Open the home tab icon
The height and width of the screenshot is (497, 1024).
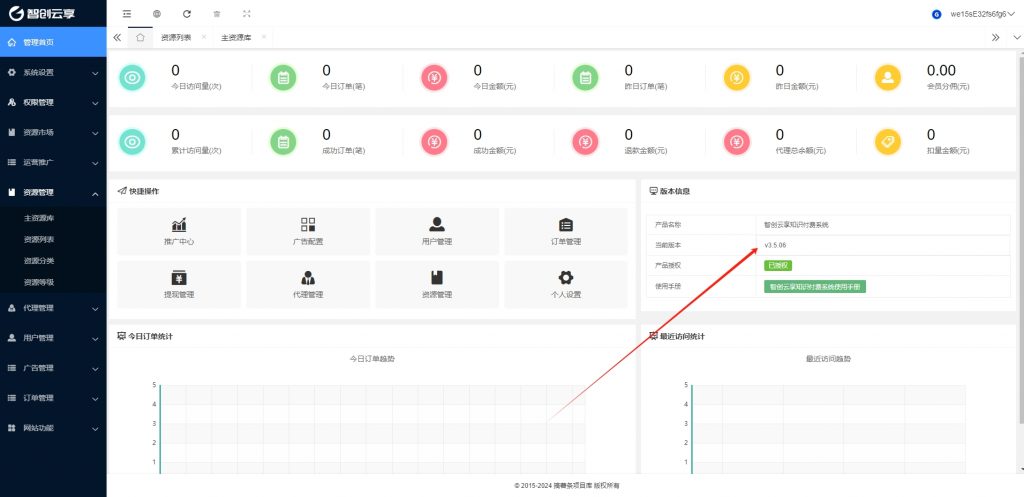pyautogui.click(x=140, y=38)
